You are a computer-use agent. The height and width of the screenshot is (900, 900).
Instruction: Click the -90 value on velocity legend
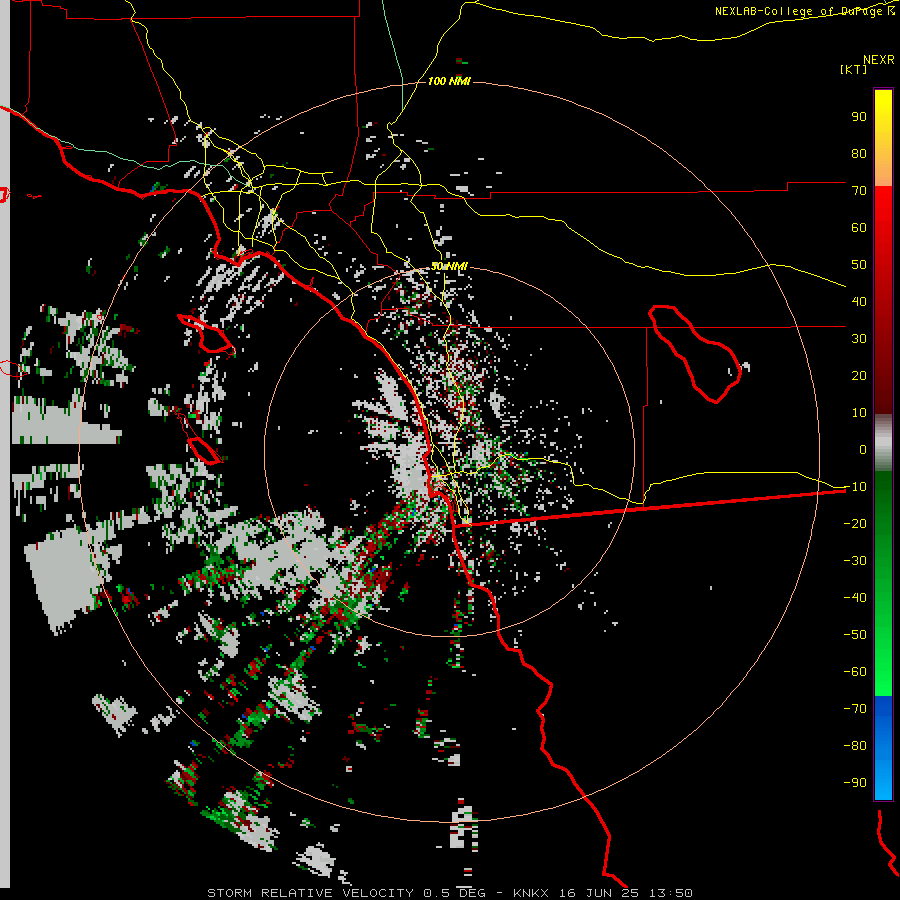(x=855, y=783)
